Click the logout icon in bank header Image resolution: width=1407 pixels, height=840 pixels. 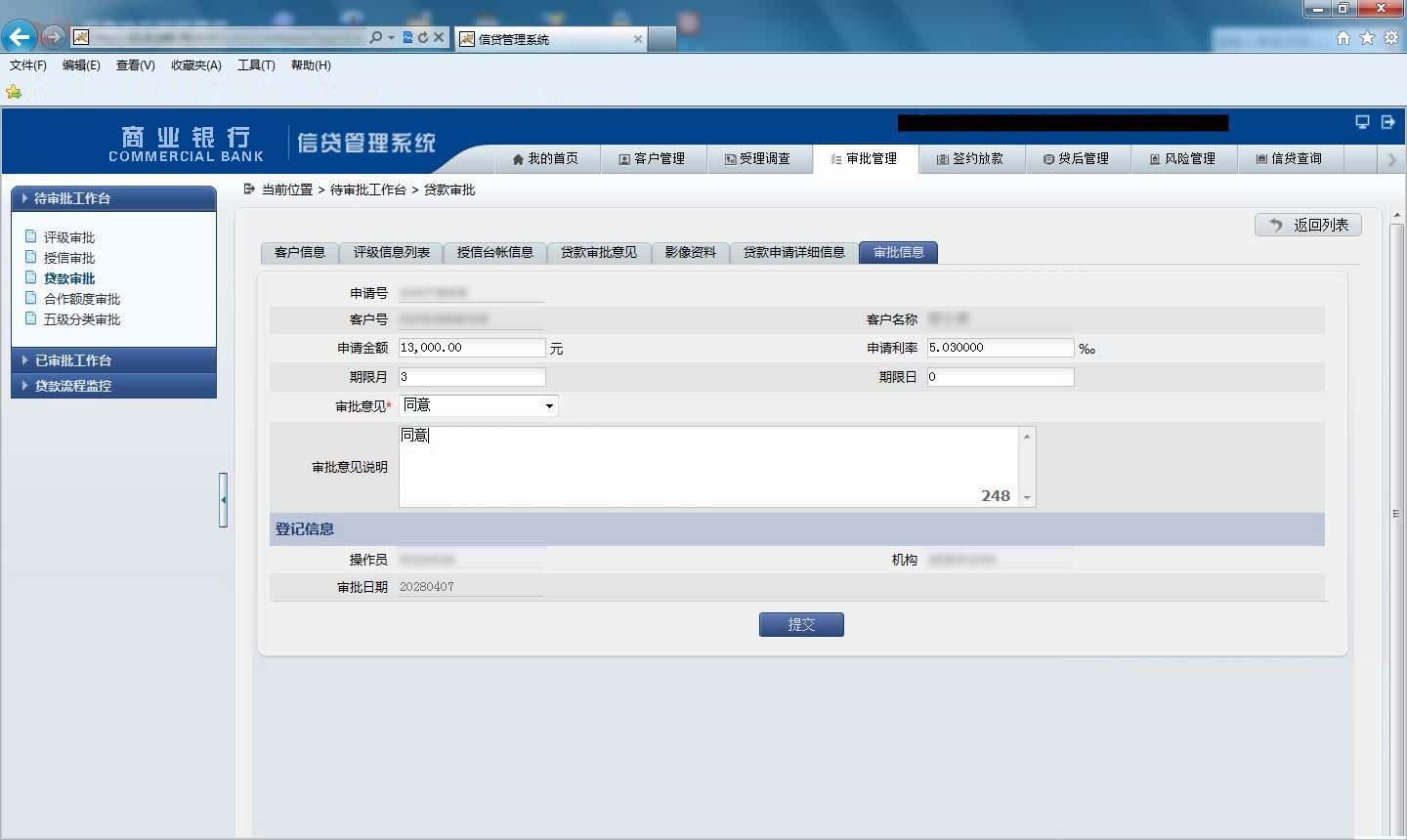tap(1387, 122)
